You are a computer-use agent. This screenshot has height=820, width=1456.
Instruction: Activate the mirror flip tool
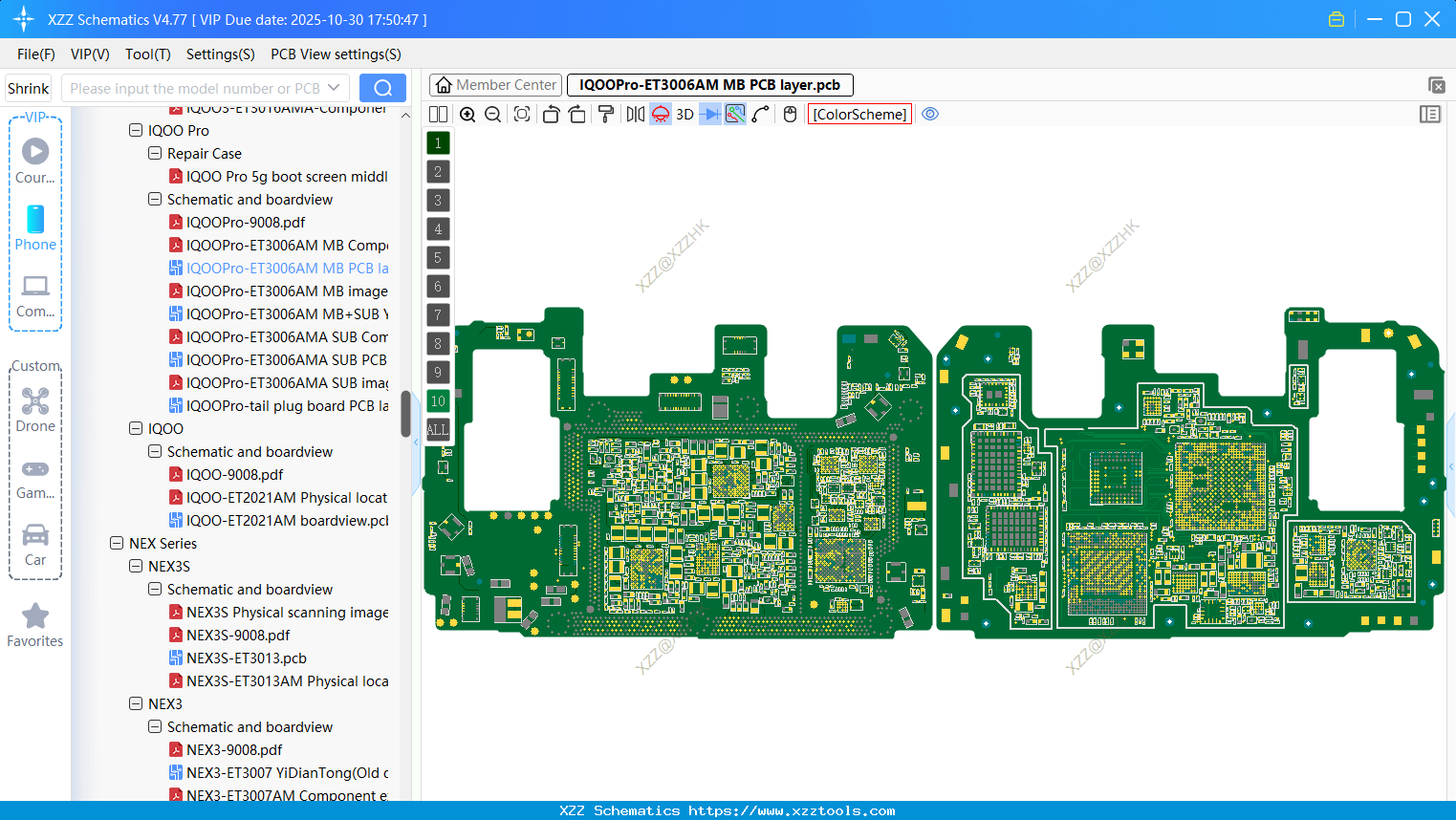click(633, 114)
